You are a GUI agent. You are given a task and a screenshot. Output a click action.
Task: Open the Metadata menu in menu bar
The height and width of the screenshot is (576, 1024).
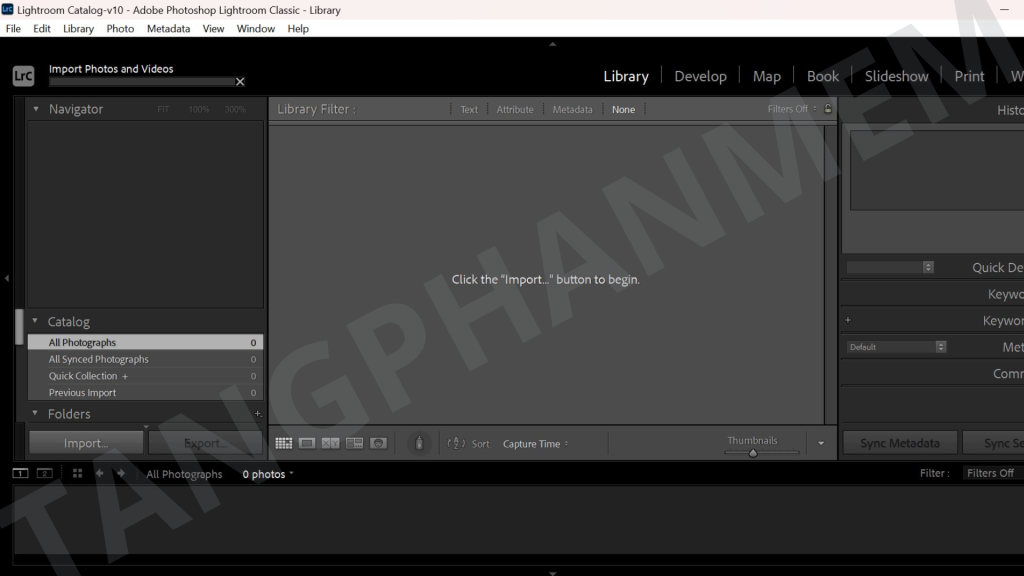coord(168,29)
